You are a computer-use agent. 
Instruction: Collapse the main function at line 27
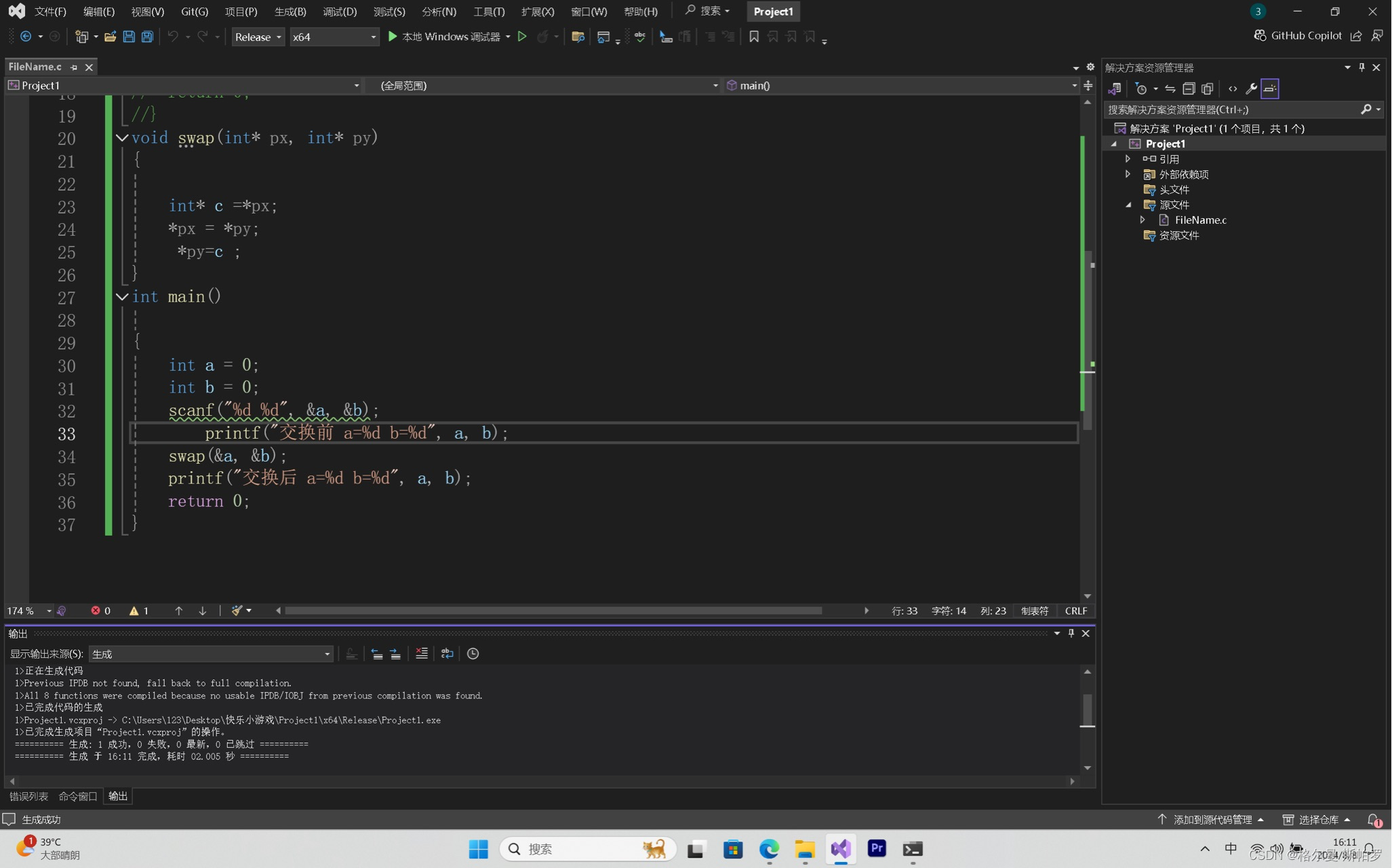(x=122, y=296)
